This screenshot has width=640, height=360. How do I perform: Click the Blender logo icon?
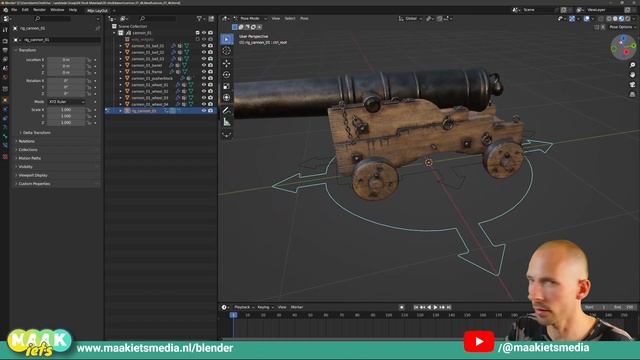pyautogui.click(x=5, y=10)
